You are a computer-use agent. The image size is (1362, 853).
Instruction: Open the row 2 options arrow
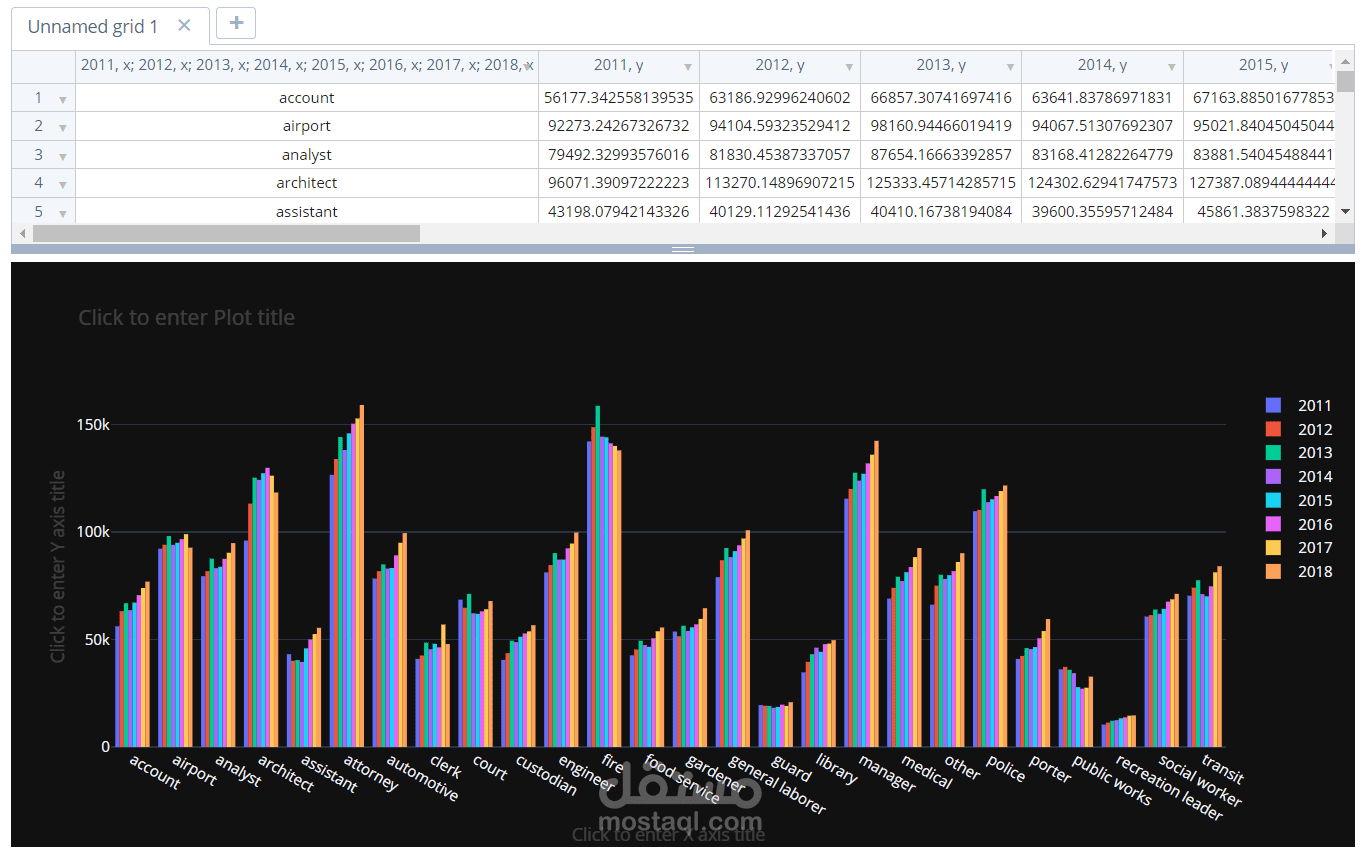pyautogui.click(x=63, y=128)
